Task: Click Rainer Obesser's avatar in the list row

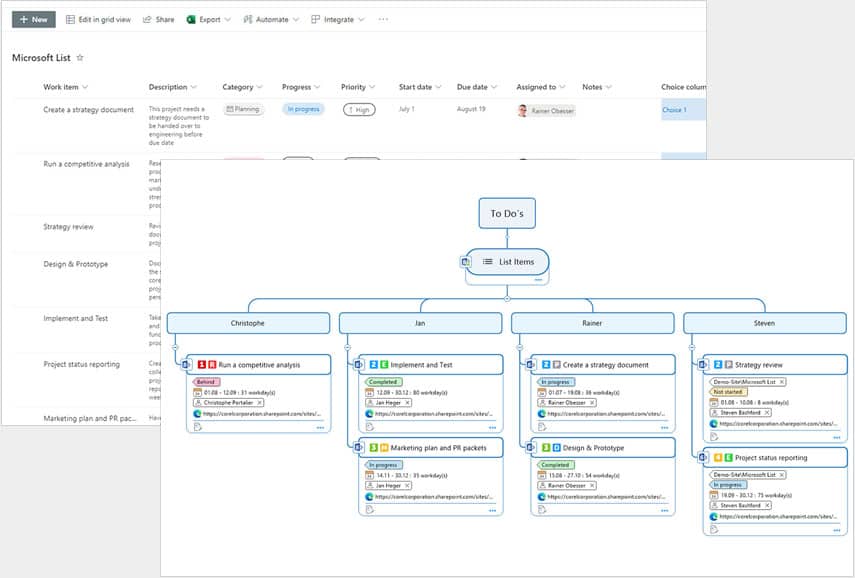Action: pyautogui.click(x=522, y=110)
